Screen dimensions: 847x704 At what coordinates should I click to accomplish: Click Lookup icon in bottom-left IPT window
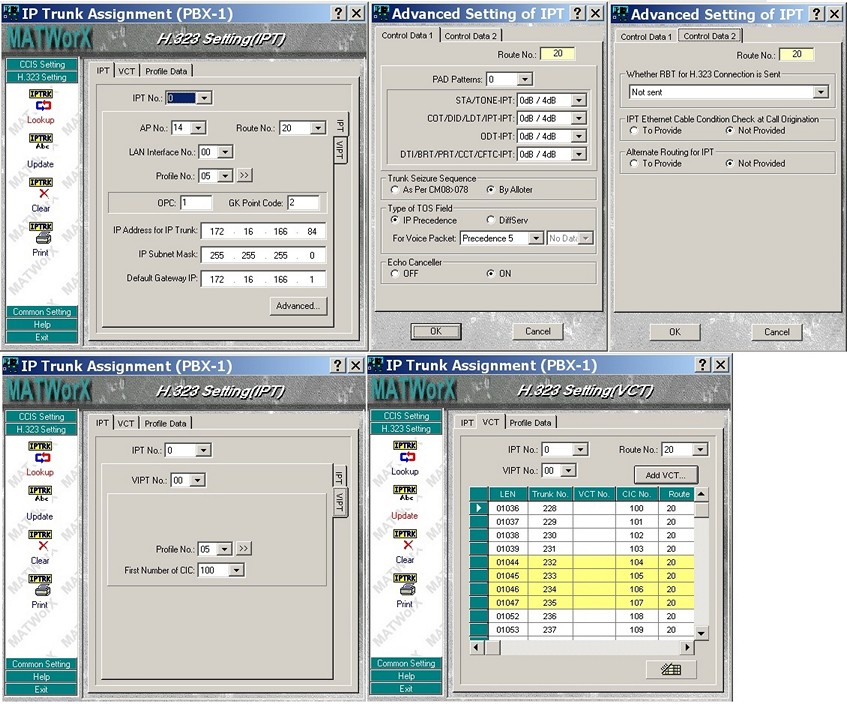(41, 453)
